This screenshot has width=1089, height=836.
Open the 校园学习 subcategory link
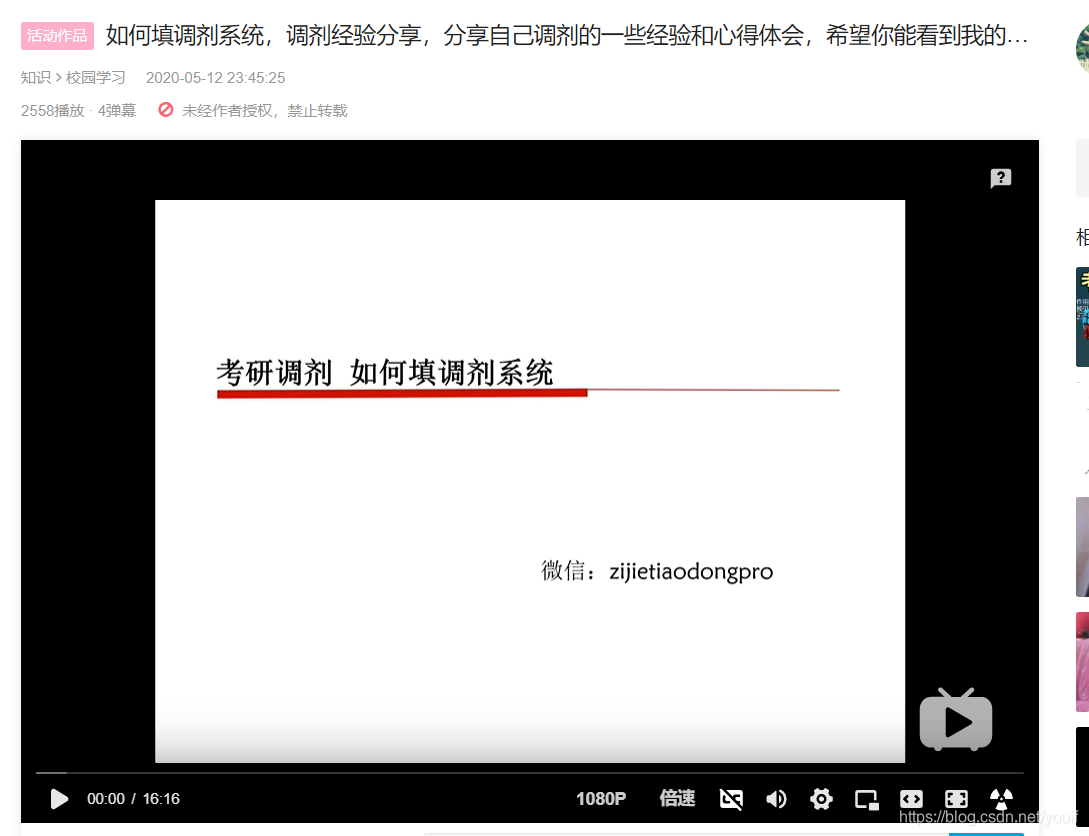95,78
